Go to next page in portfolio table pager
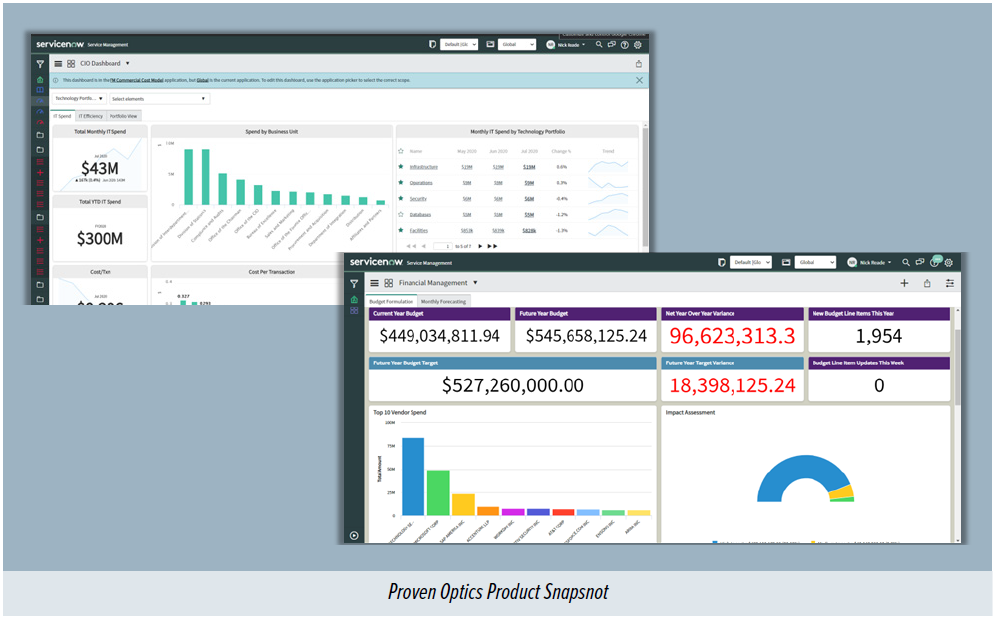997x619 pixels. click(480, 246)
